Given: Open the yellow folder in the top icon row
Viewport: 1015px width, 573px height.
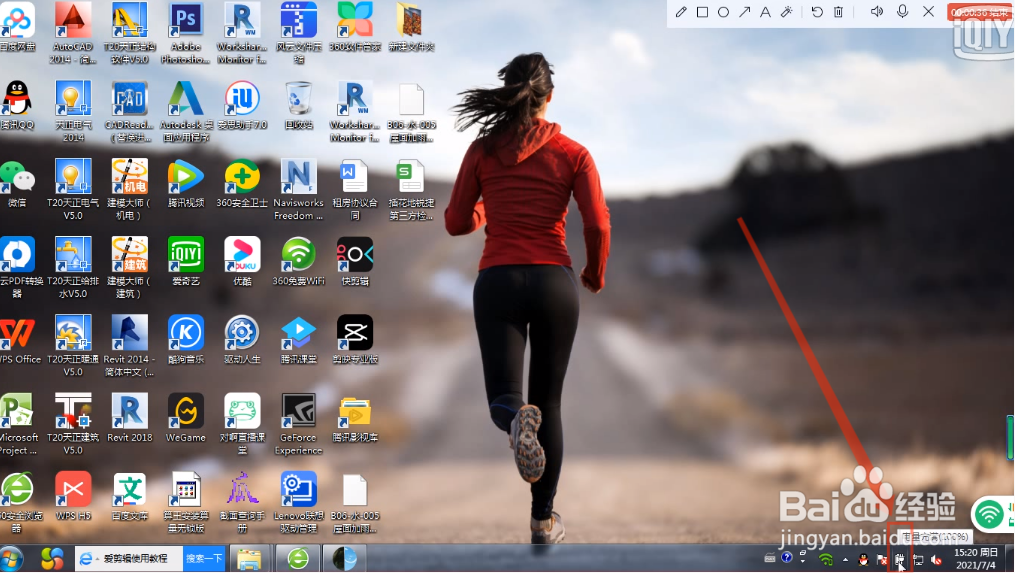Looking at the screenshot, I should coord(411,26).
